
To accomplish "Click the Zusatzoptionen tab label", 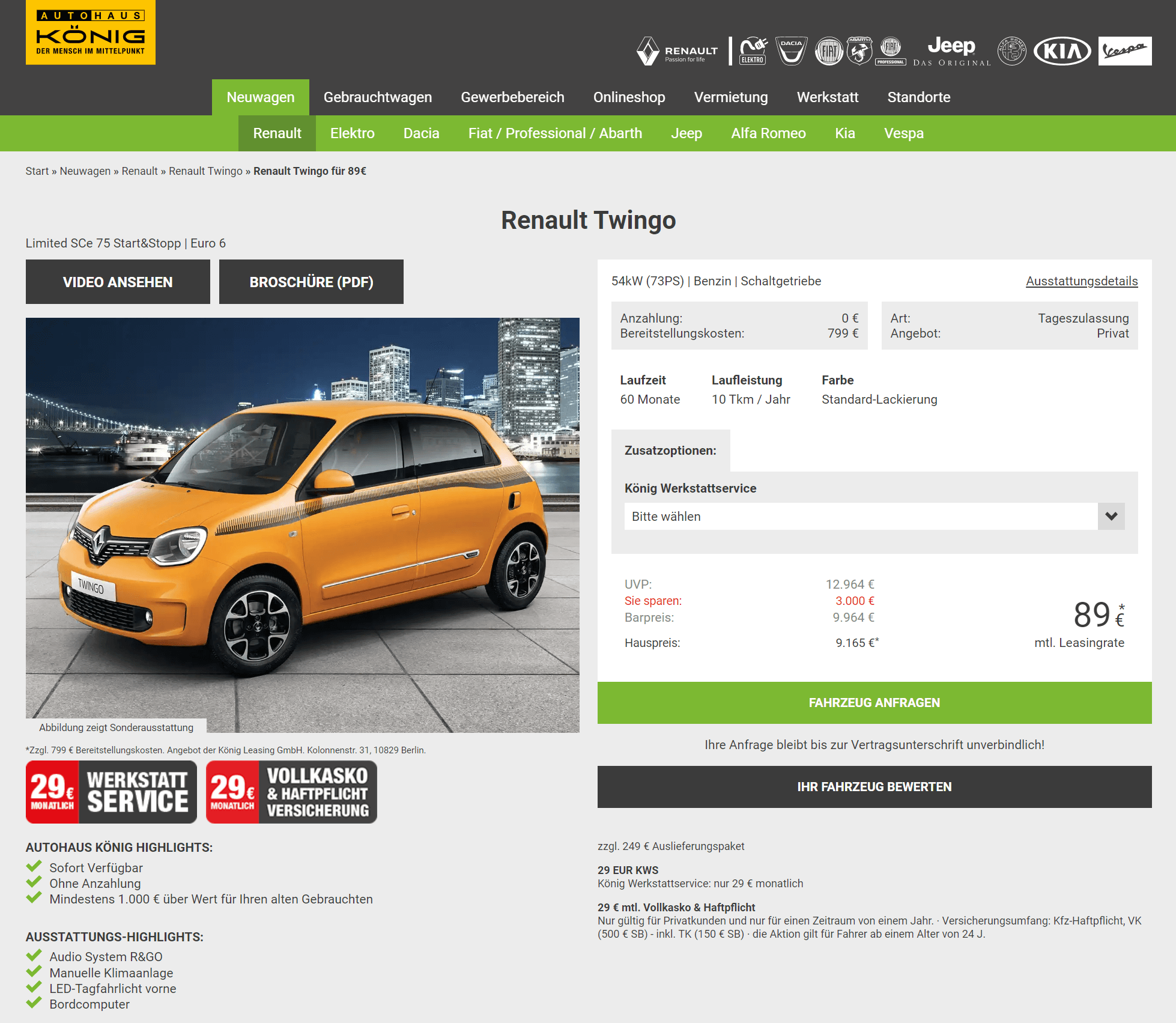I will 670,451.
